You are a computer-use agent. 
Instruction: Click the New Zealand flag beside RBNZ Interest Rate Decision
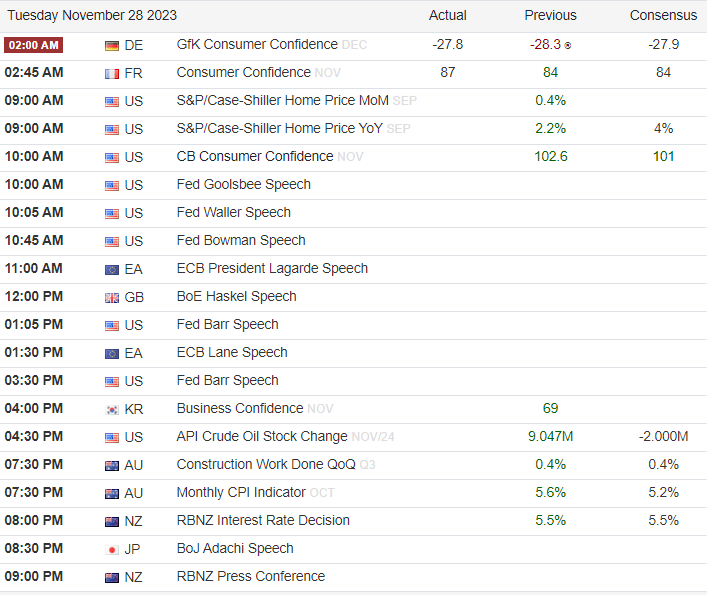coord(112,521)
